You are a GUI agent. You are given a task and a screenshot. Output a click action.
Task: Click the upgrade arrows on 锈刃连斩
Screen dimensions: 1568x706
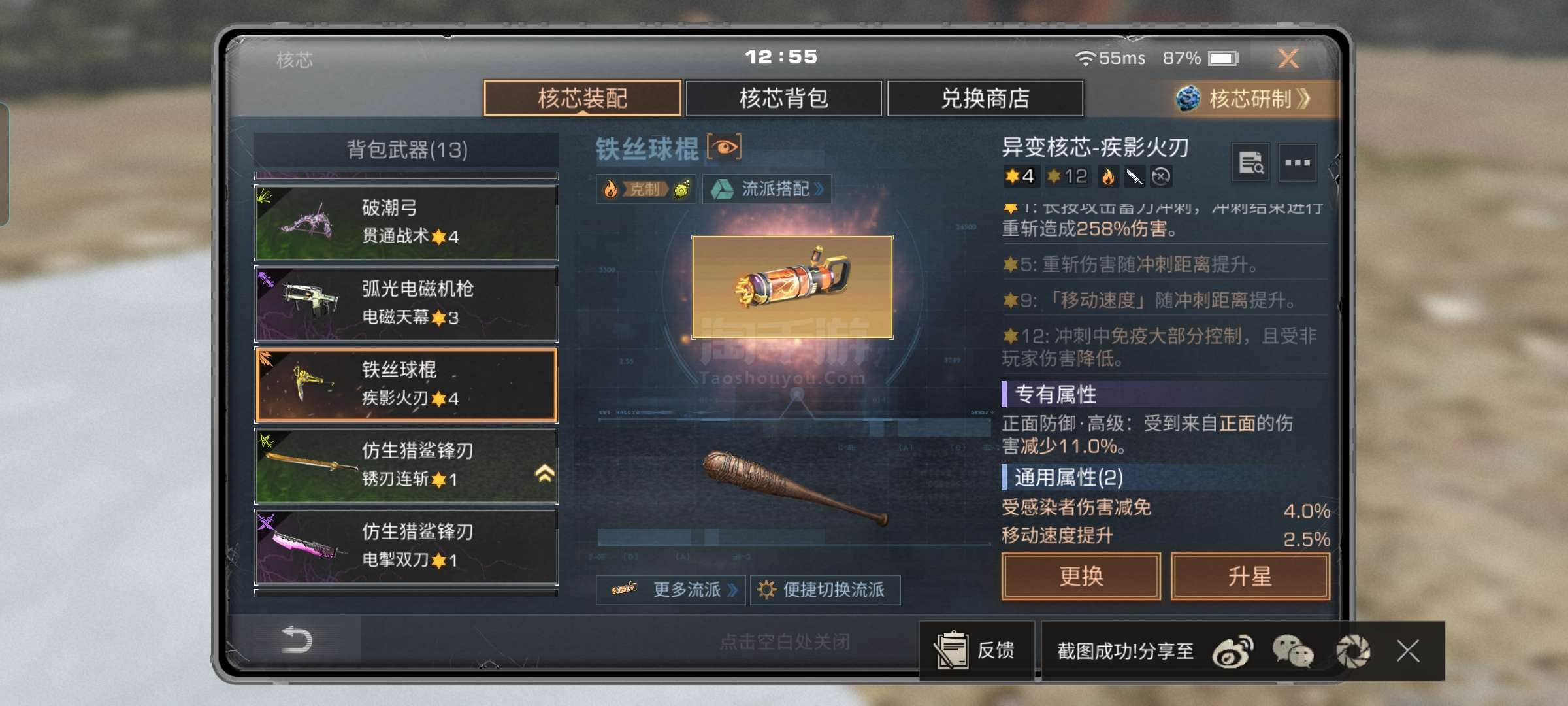(x=544, y=473)
